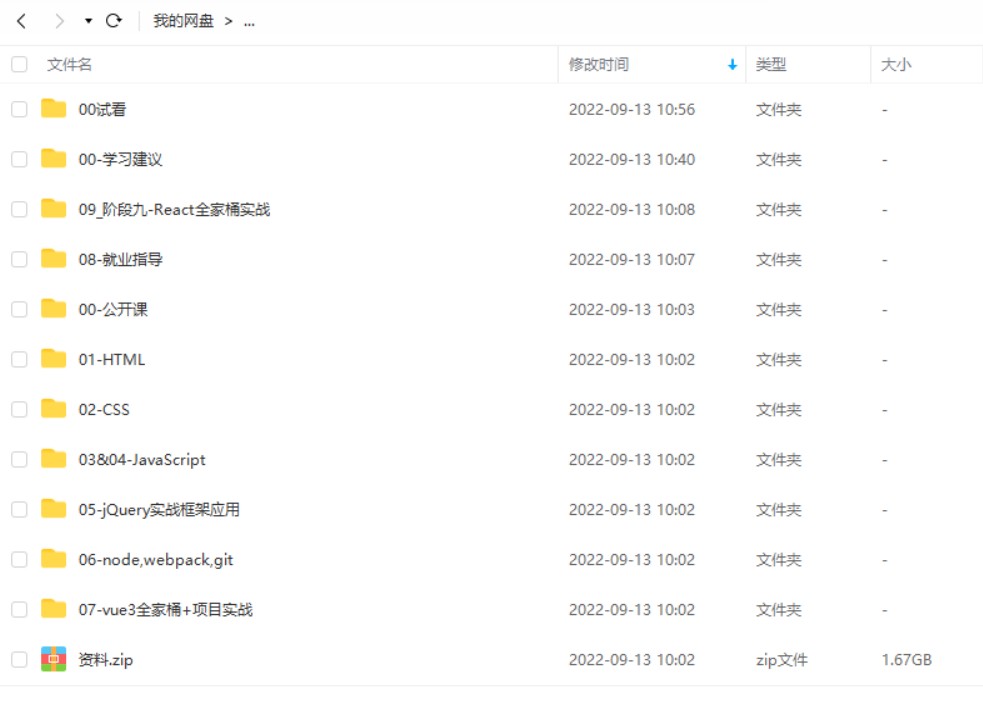
Task: Click the timestamp 2022-09-13 10:07
Action: point(632,260)
